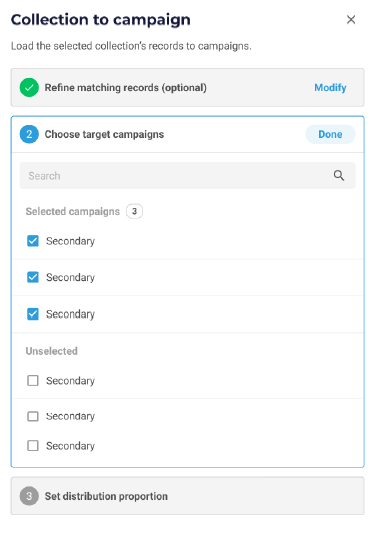This screenshot has width=377, height=534.
Task: Click the Done button
Action: pyautogui.click(x=330, y=134)
